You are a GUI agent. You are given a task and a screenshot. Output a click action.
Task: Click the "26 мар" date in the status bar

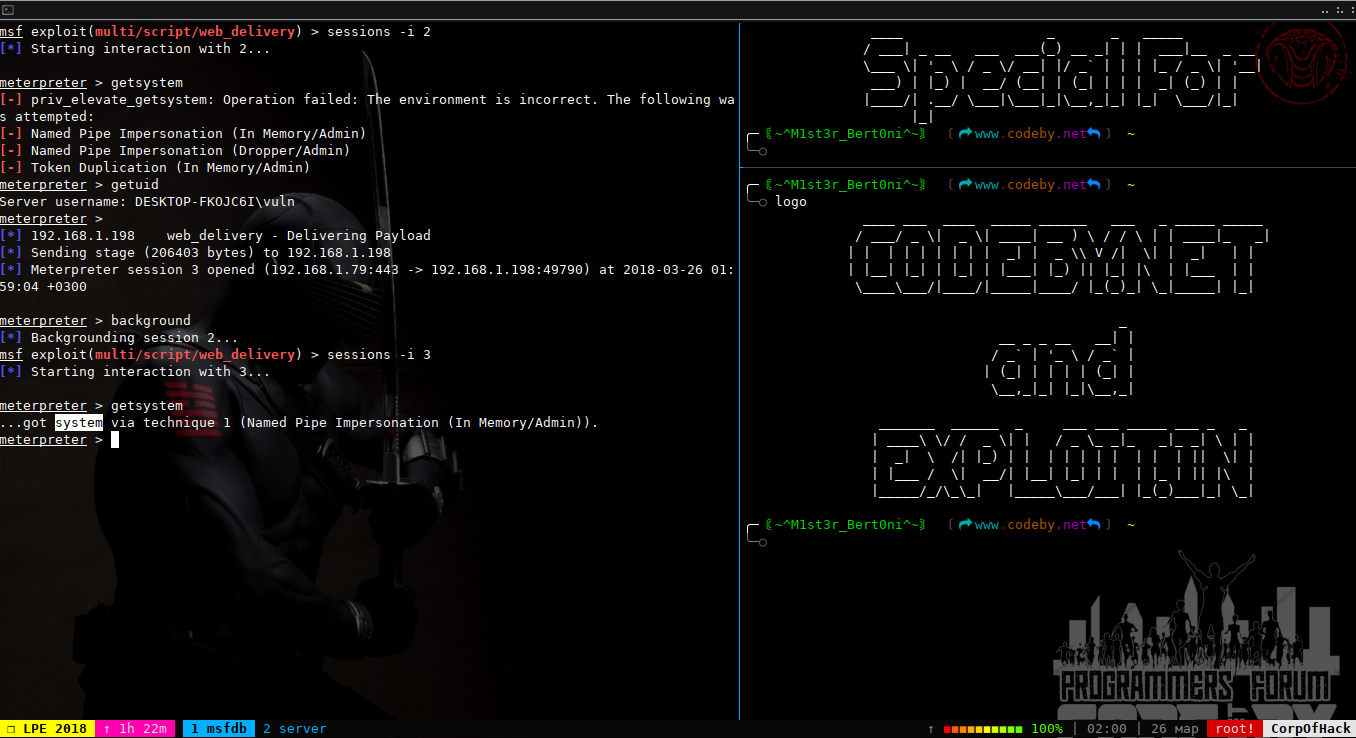coord(1174,729)
